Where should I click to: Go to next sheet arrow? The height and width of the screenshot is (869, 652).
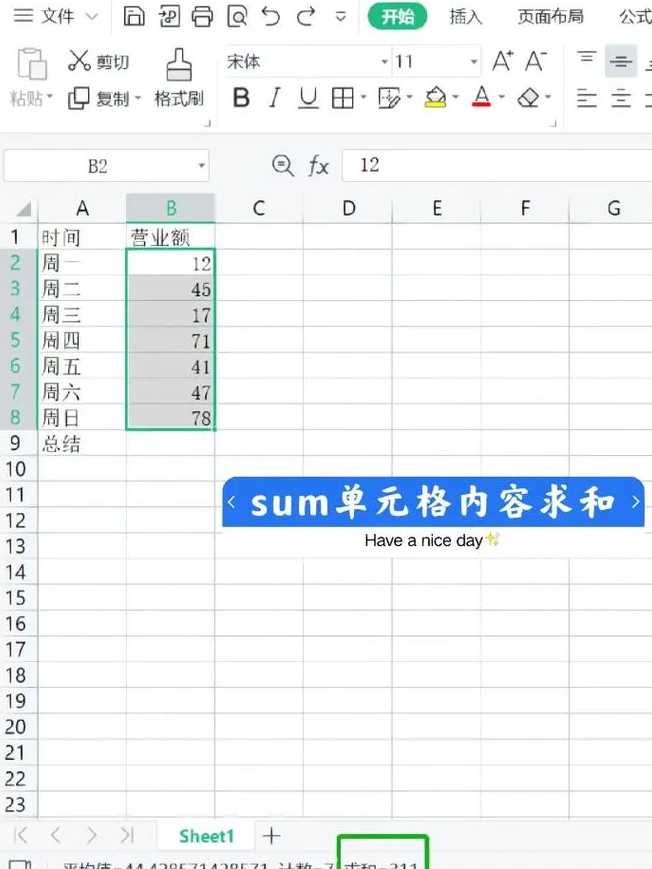(x=91, y=835)
